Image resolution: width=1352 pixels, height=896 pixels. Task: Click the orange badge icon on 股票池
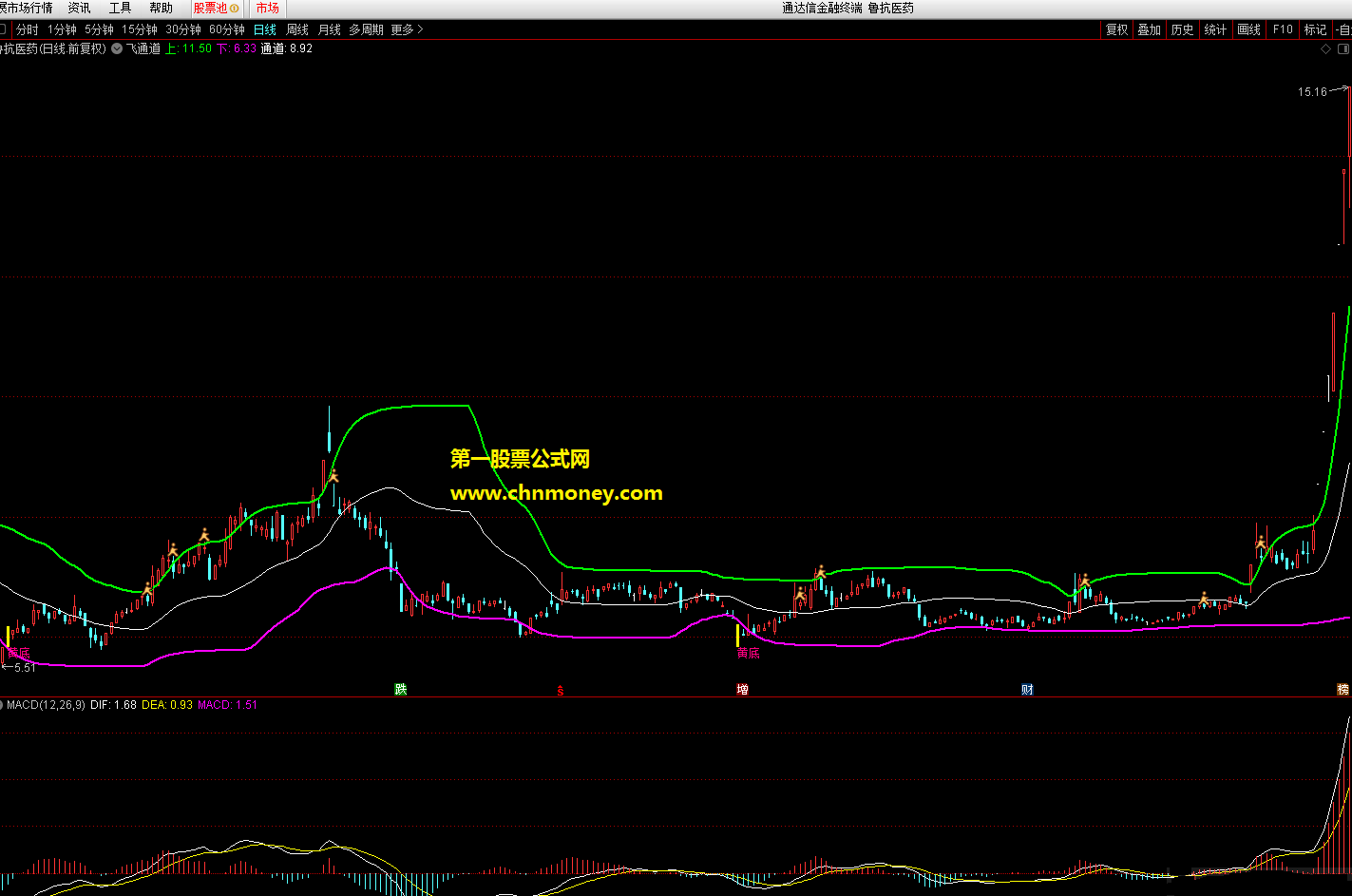tap(235, 8)
